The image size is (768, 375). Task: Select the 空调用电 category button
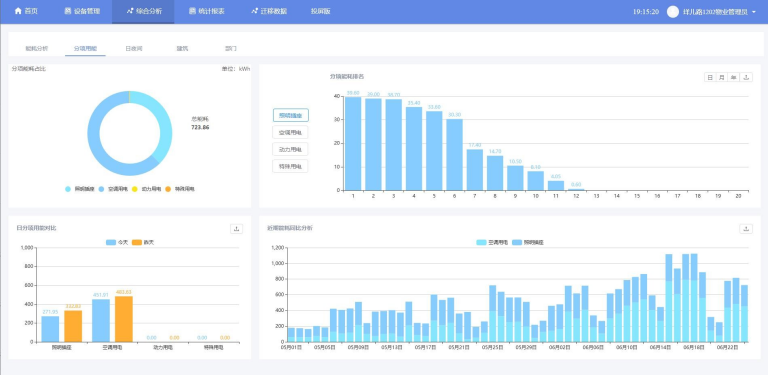pos(290,132)
